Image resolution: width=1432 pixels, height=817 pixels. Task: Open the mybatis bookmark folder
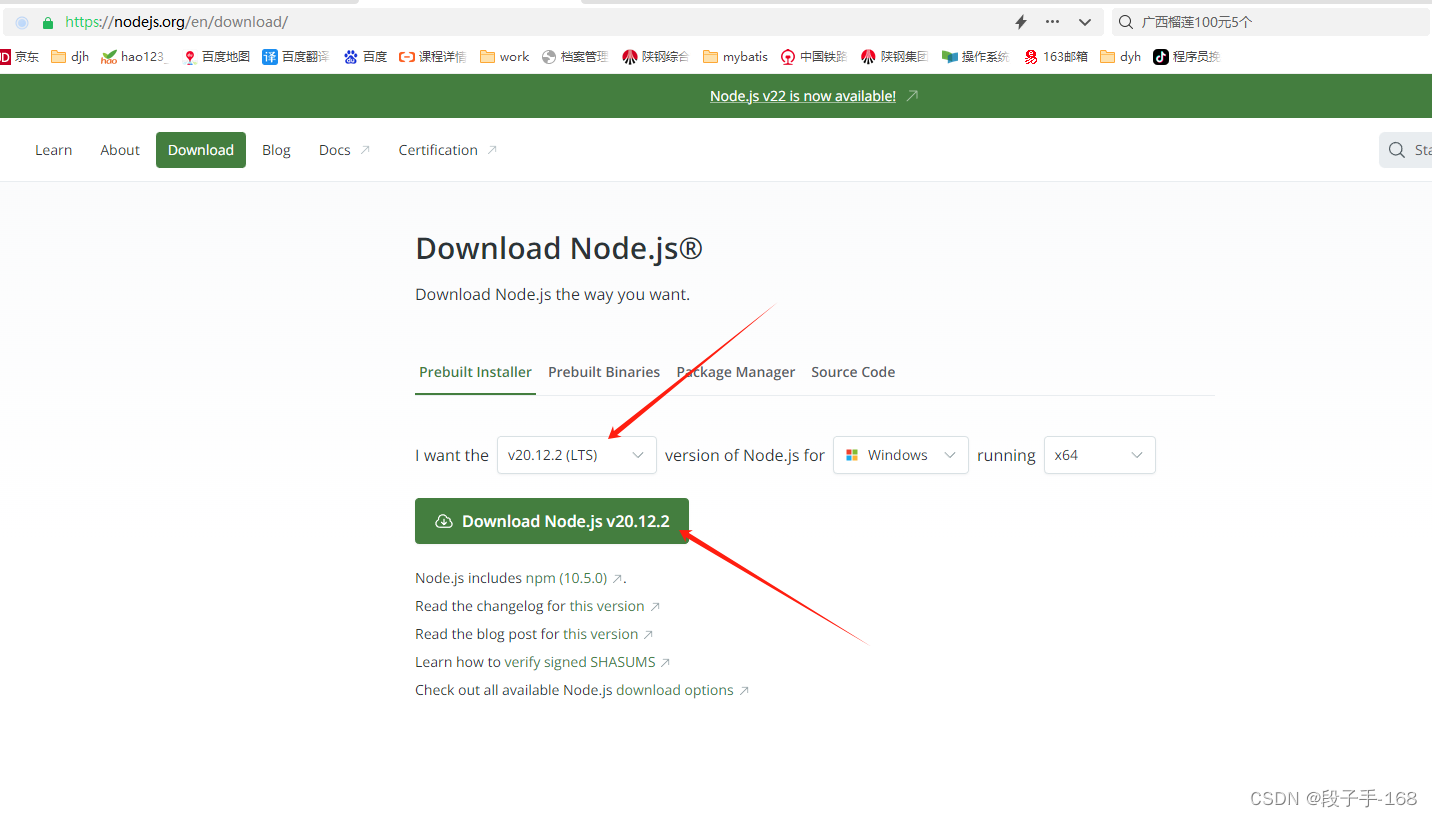(736, 57)
